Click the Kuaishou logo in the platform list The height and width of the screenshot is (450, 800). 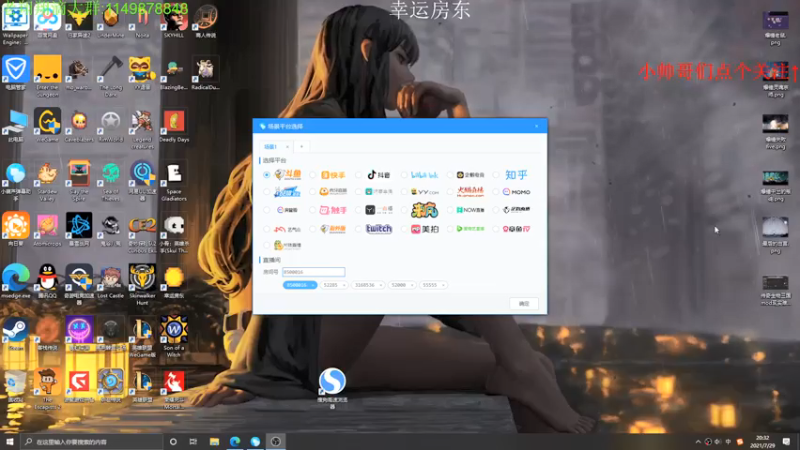(333, 175)
